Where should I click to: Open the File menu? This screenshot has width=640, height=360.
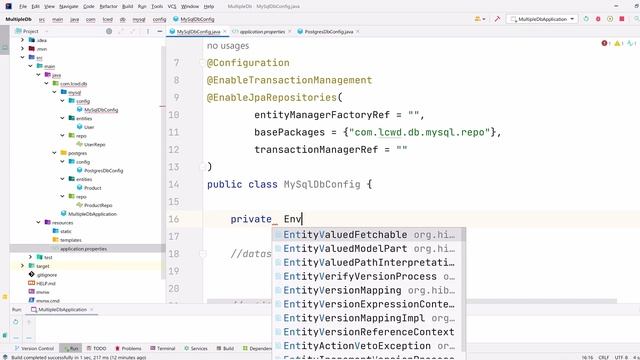[23, 6]
